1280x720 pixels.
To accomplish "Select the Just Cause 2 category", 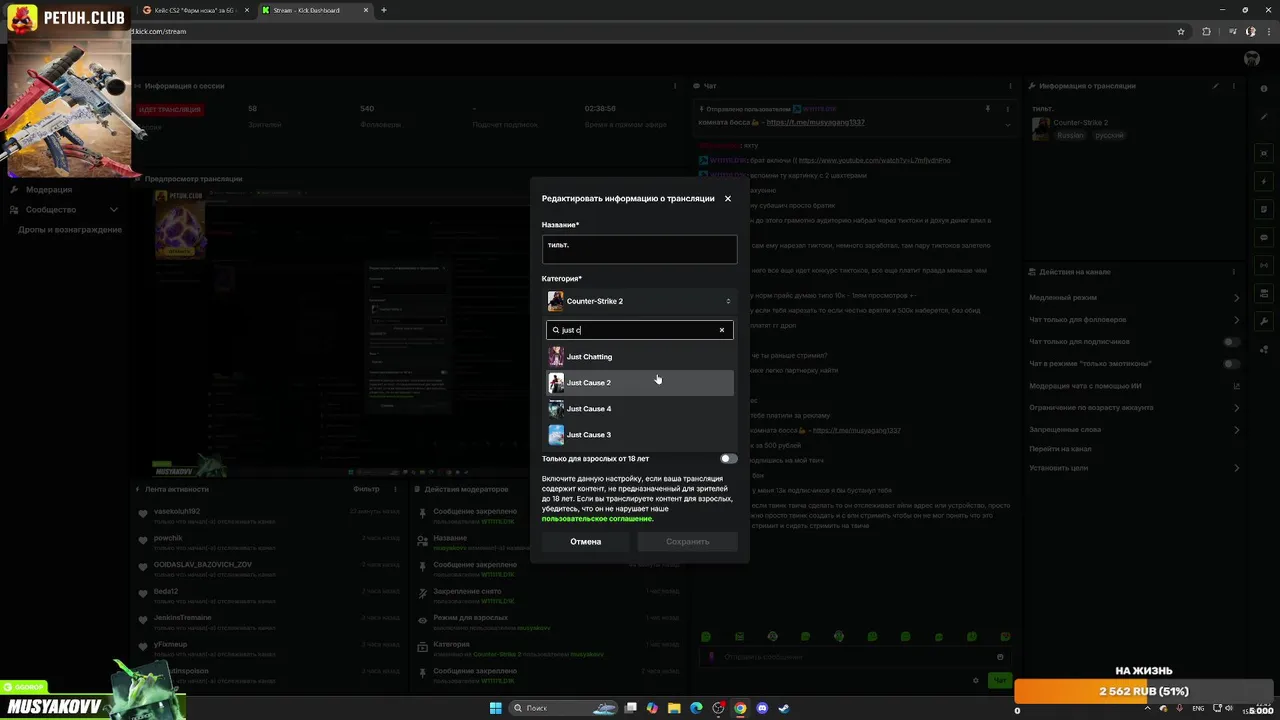I will [x=639, y=383].
